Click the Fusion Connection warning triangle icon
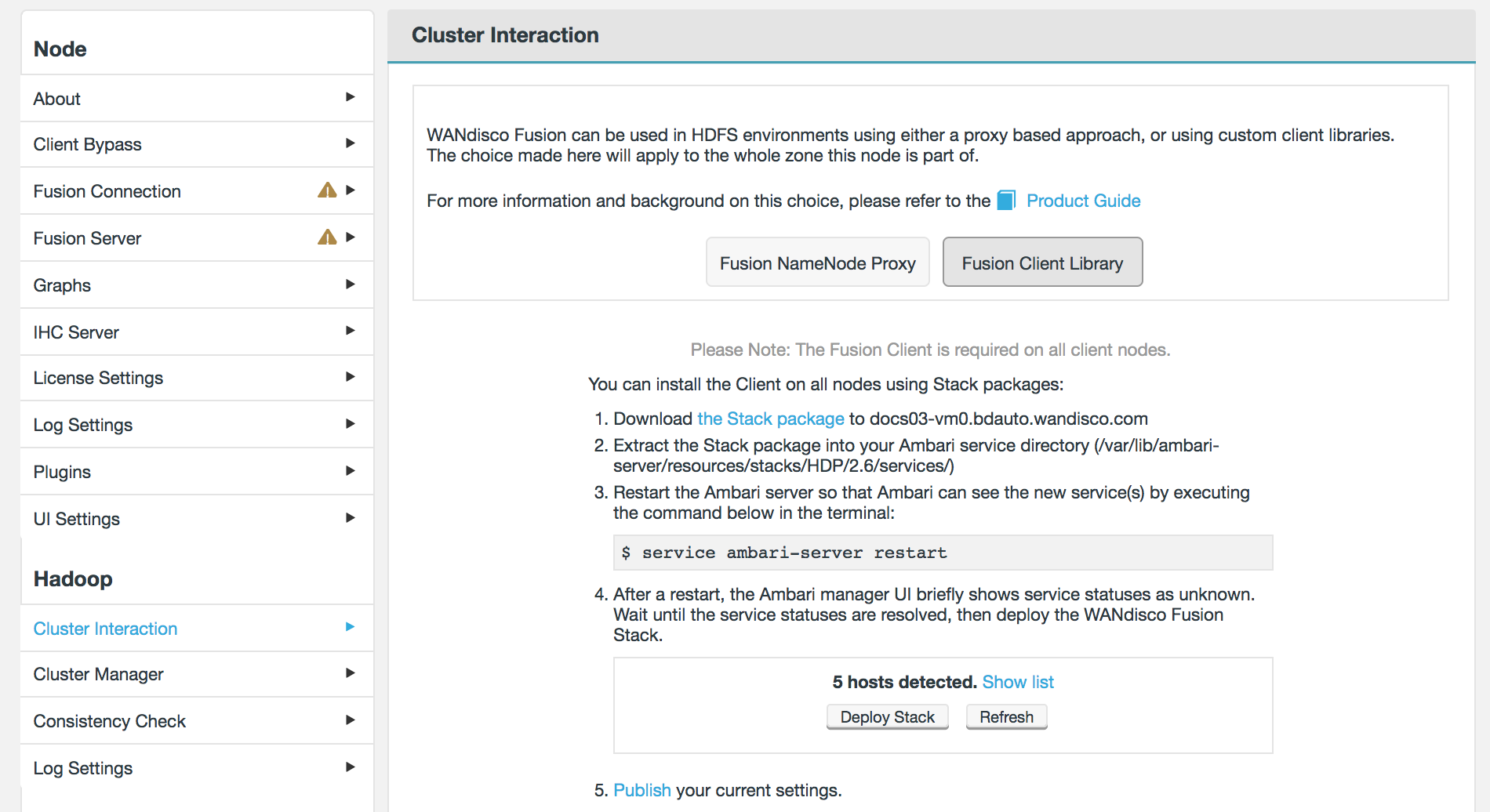This screenshot has height=812, width=1490. pyautogui.click(x=327, y=190)
